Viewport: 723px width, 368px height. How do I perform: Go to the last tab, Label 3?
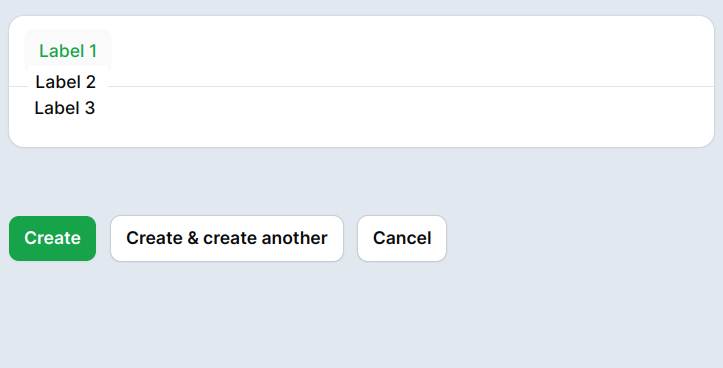click(x=65, y=108)
